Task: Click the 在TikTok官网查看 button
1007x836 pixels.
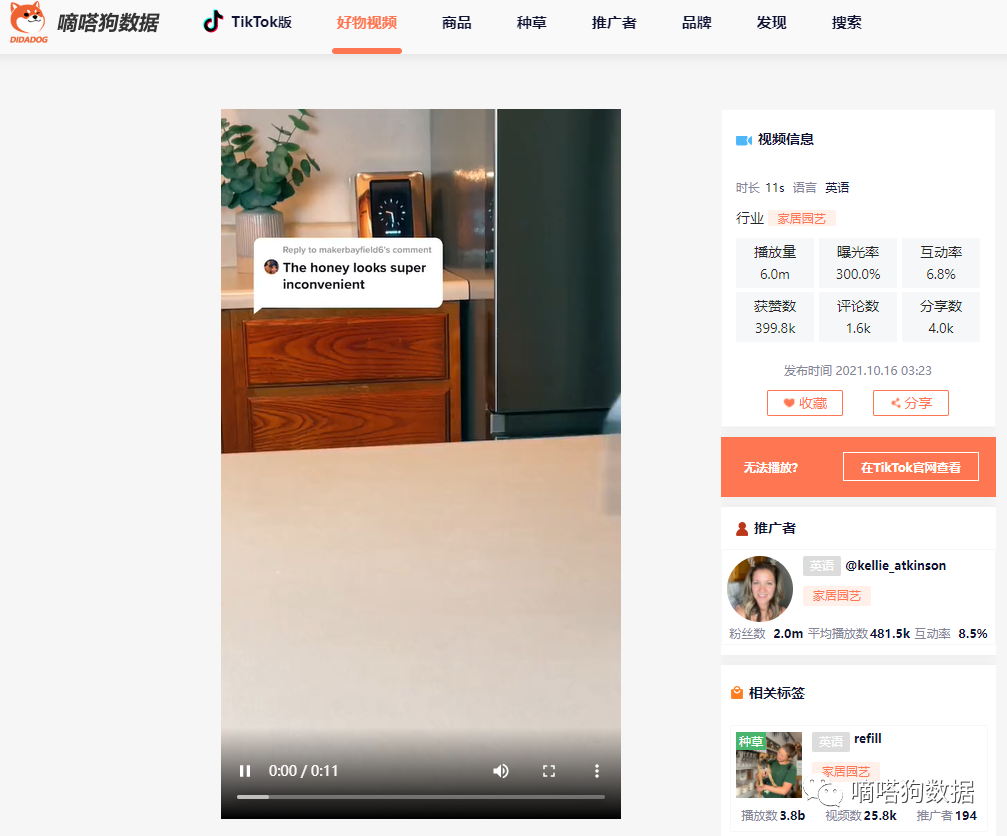Action: (910, 466)
